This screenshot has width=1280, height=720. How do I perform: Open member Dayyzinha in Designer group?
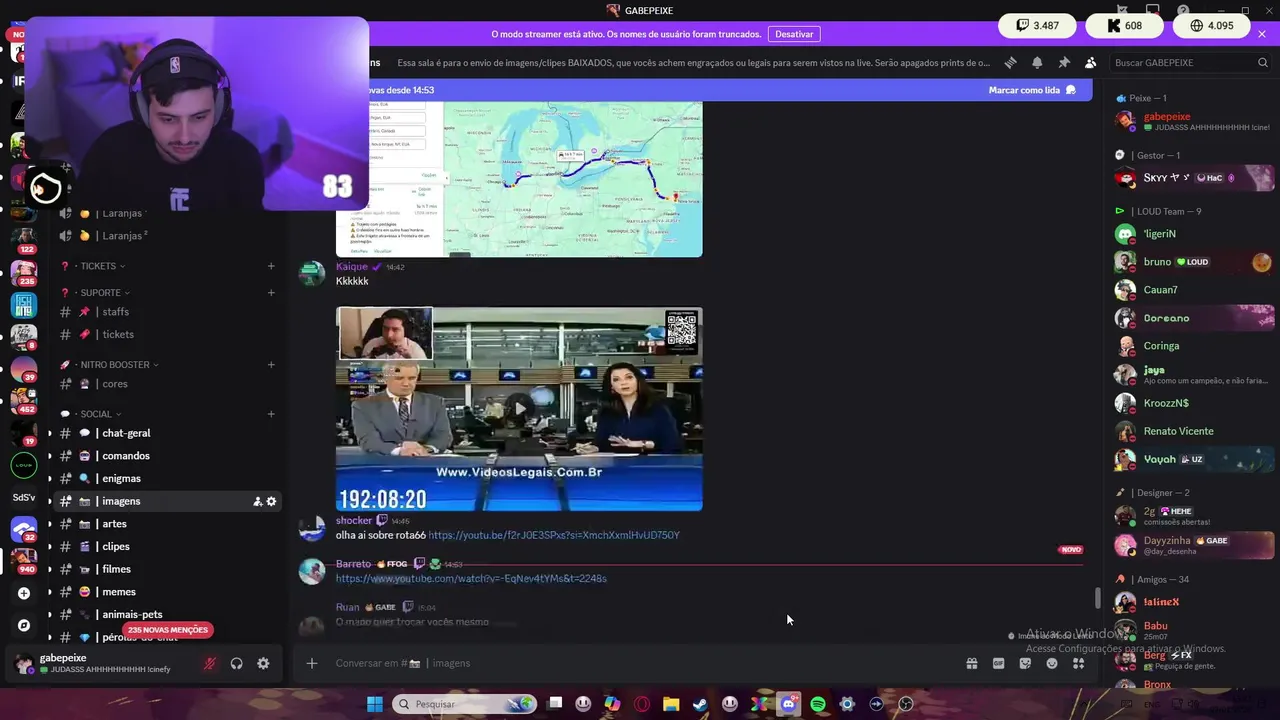pos(1194,545)
